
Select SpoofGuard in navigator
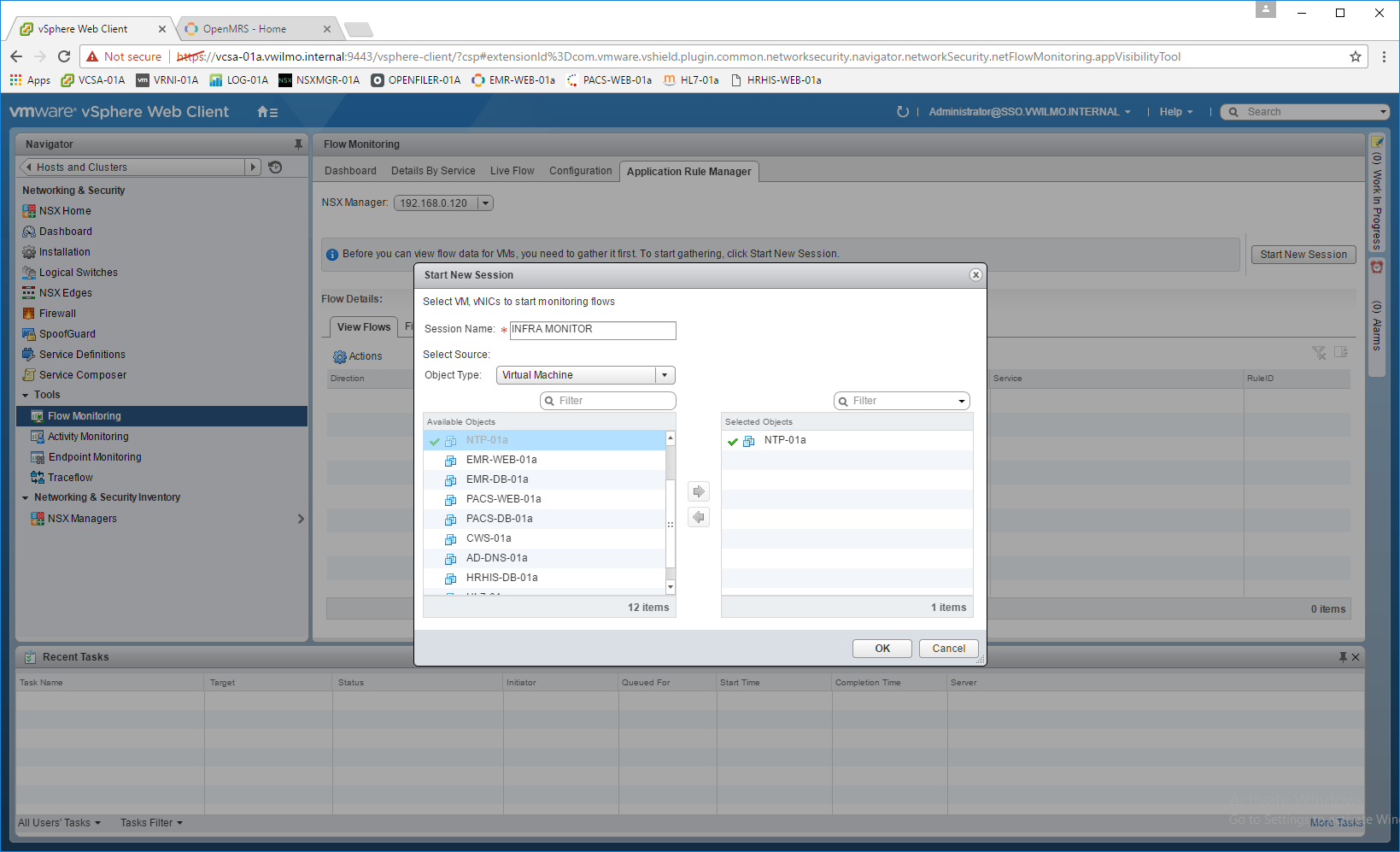coord(67,334)
